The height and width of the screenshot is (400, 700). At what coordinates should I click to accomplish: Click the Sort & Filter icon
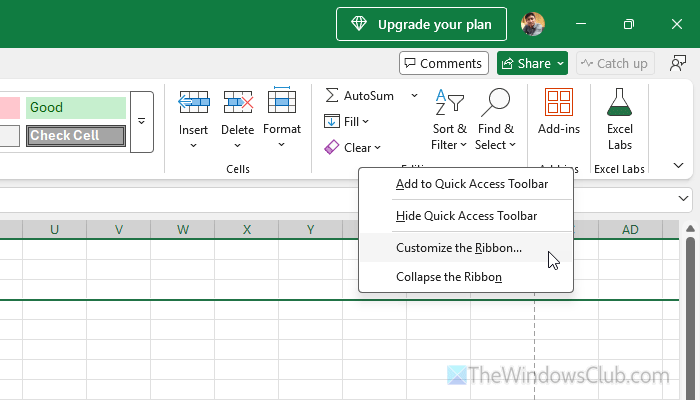[x=450, y=102]
